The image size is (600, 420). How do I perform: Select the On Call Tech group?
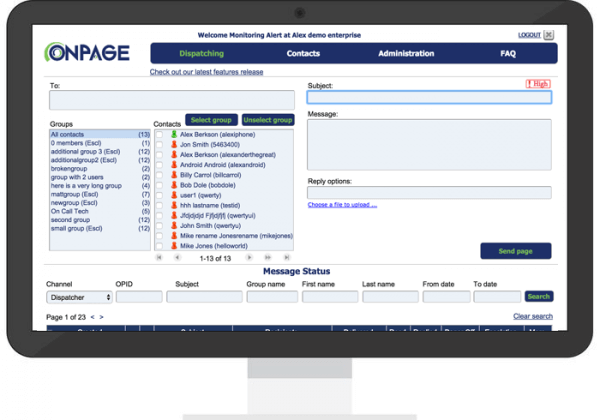pyautogui.click(x=100, y=211)
